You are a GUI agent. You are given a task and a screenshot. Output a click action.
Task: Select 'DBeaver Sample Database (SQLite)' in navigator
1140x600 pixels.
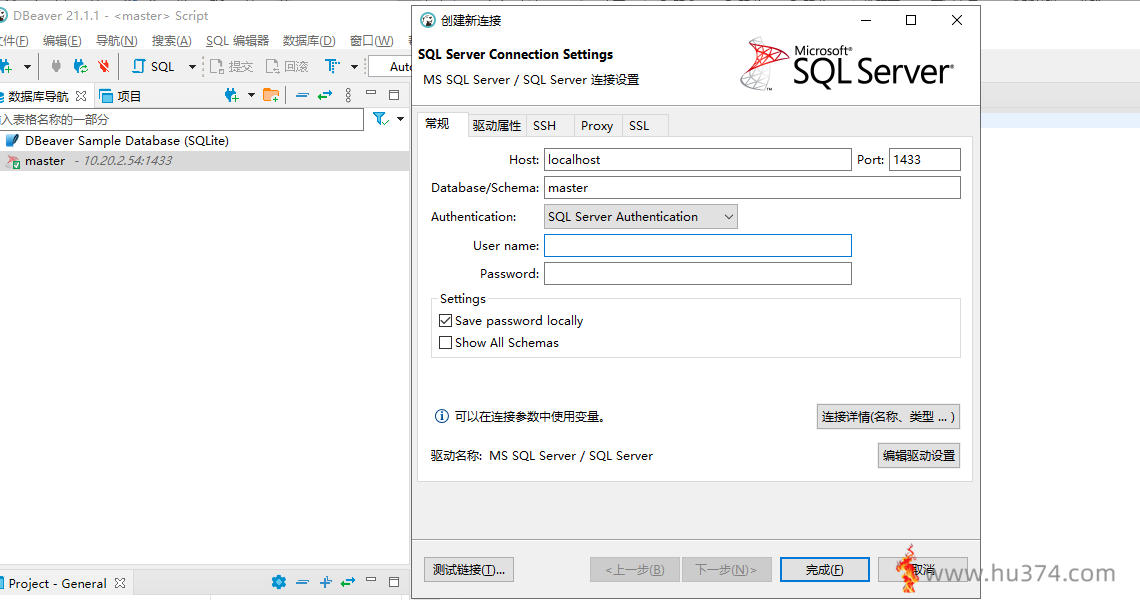click(x=127, y=140)
